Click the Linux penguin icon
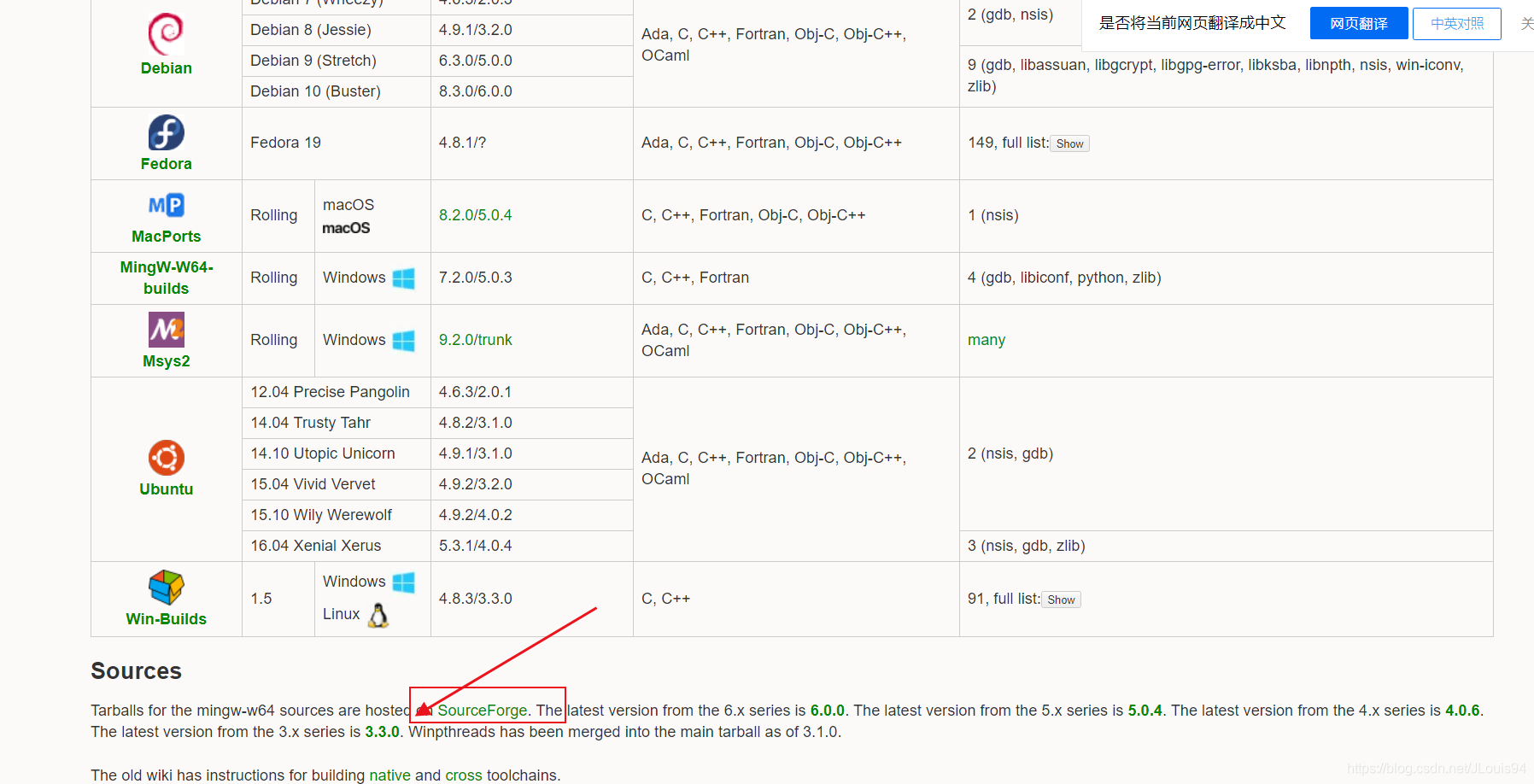The height and width of the screenshot is (784, 1534). [378, 615]
